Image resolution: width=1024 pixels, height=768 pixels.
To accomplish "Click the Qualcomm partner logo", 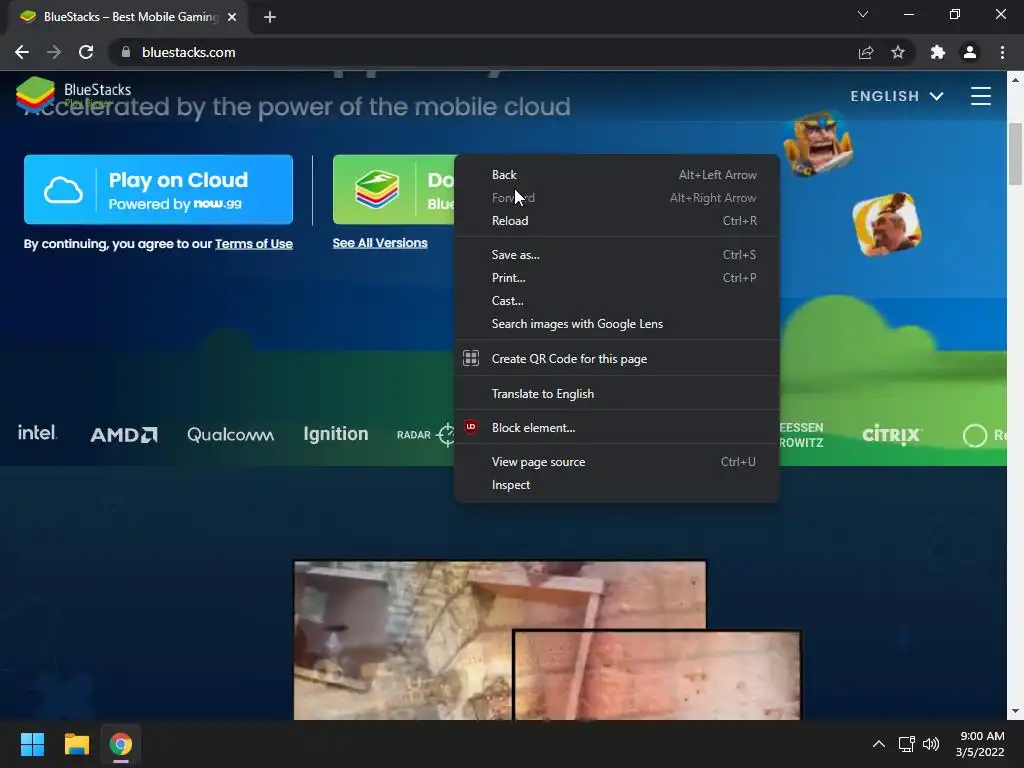I will [x=231, y=435].
